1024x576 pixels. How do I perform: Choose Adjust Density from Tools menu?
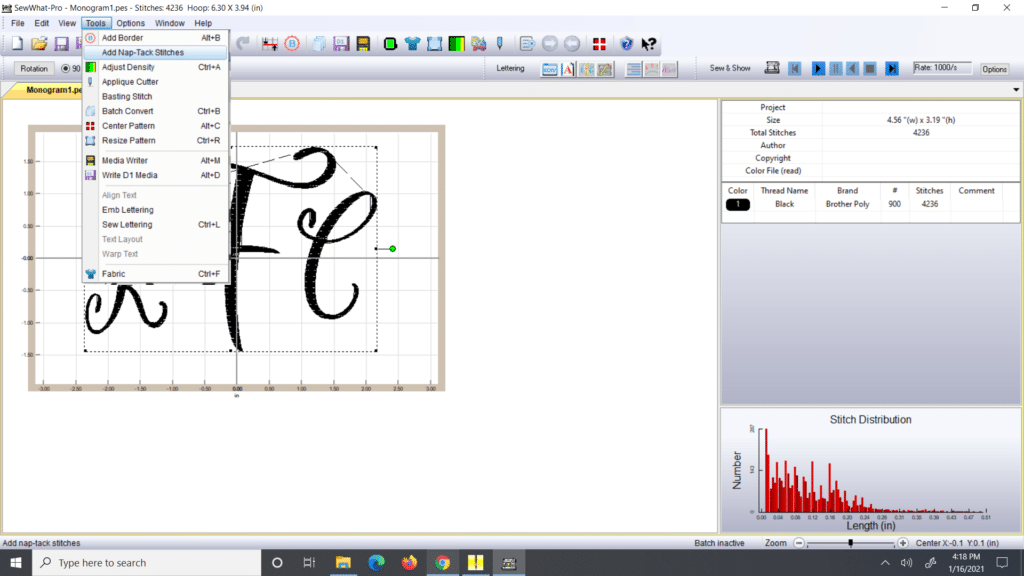[155, 67]
